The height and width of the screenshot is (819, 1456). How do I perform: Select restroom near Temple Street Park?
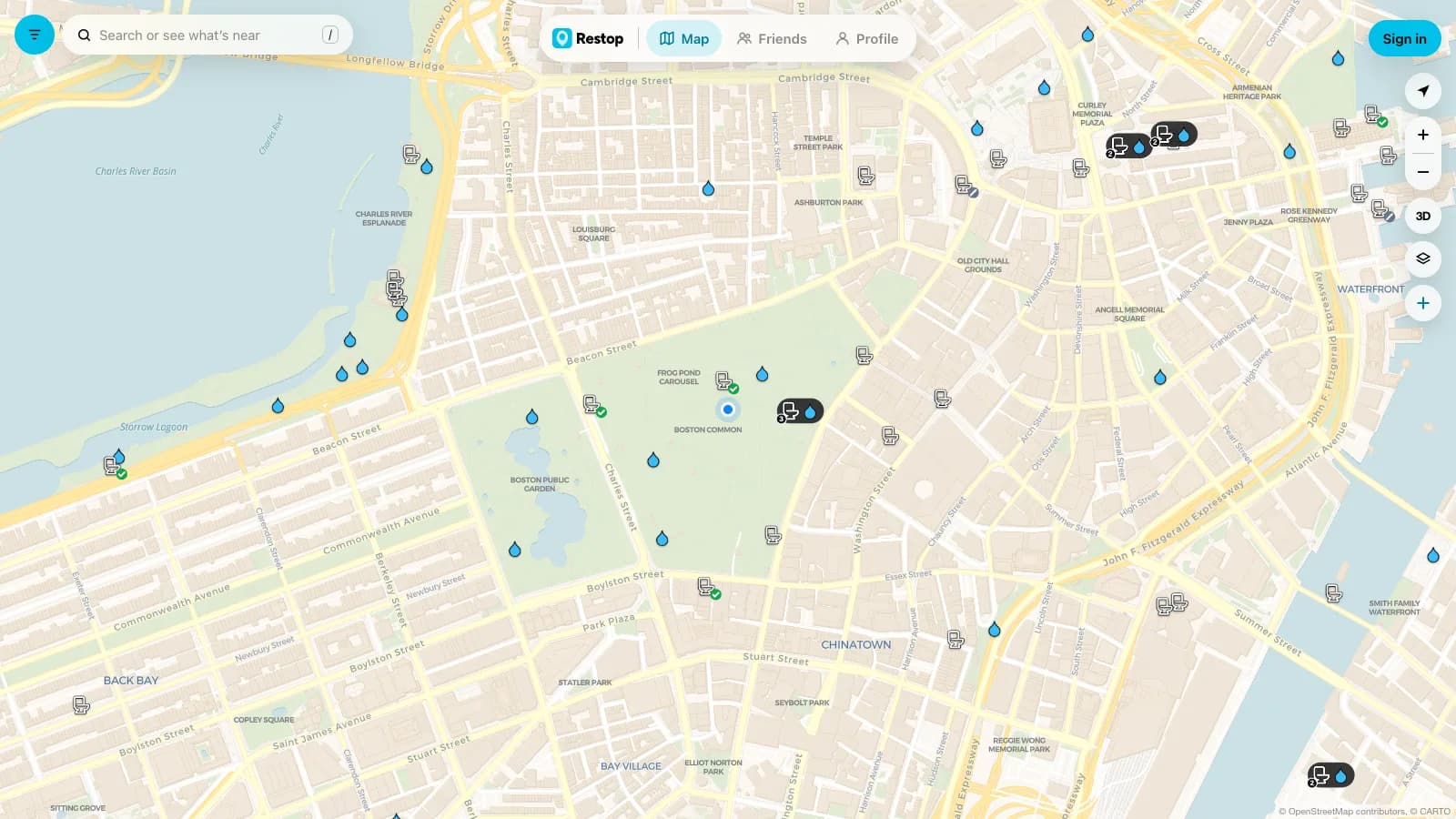[x=865, y=176]
